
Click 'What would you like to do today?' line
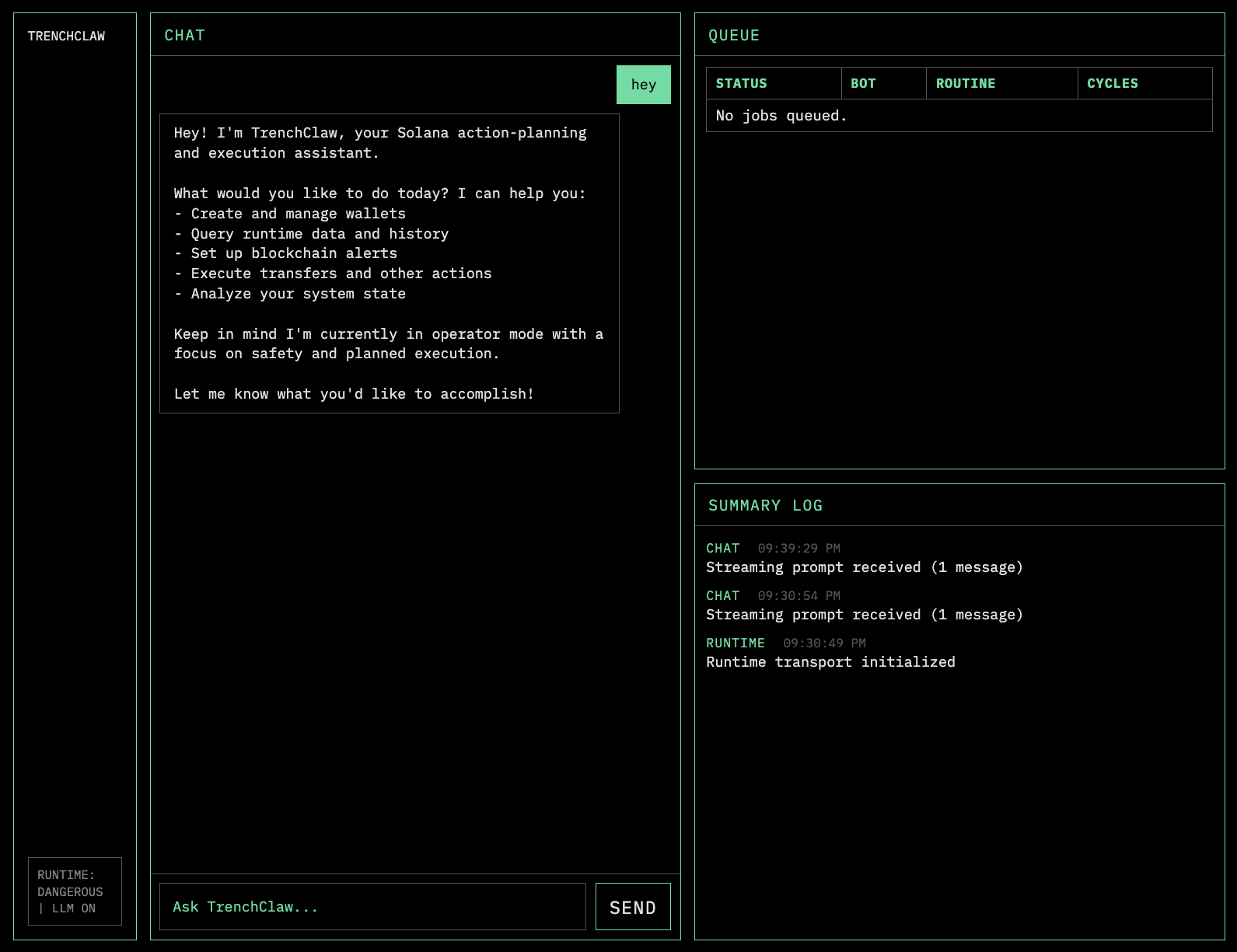point(379,194)
